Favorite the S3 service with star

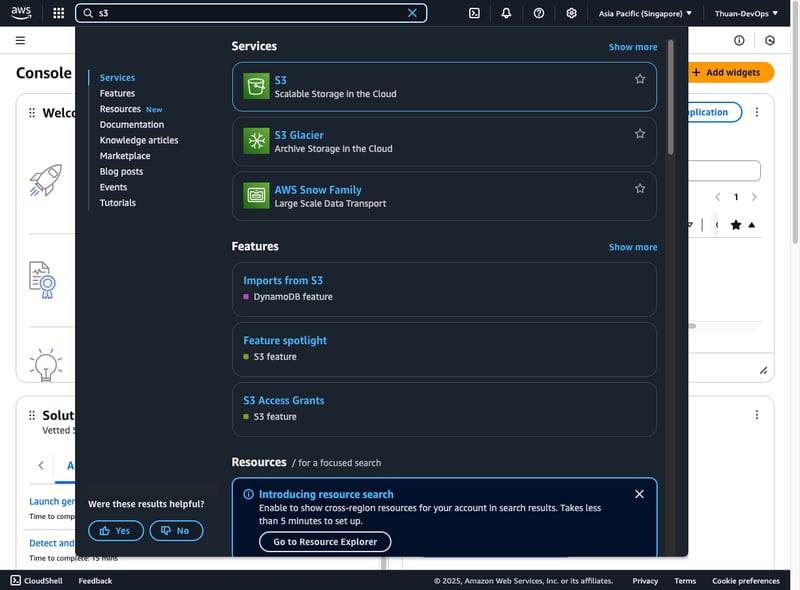(640, 79)
